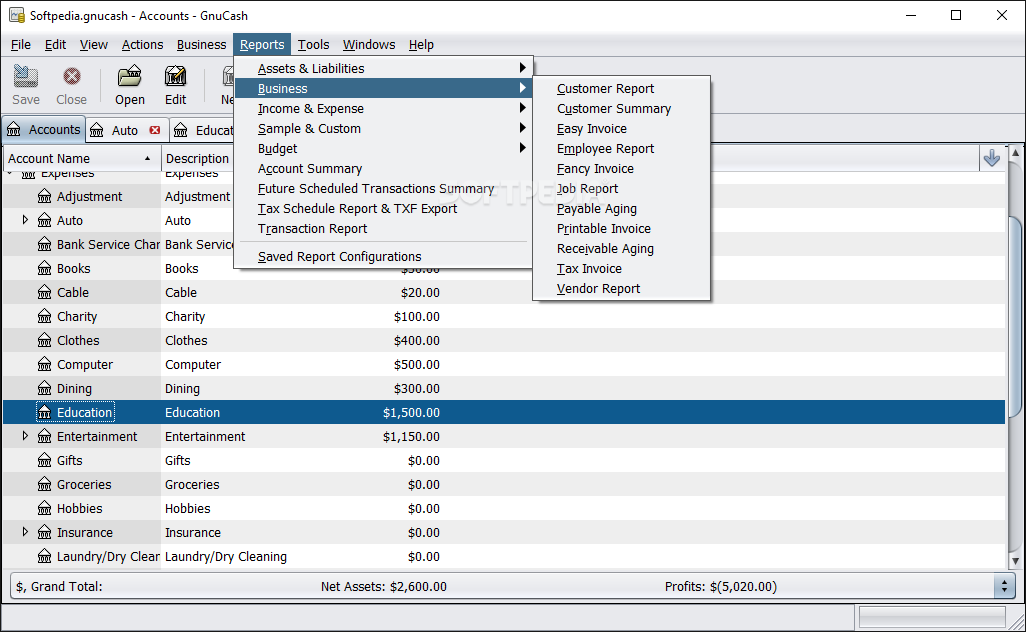Image resolution: width=1026 pixels, height=632 pixels.
Task: Click the bank icon of the Adjustment account
Action: point(44,196)
